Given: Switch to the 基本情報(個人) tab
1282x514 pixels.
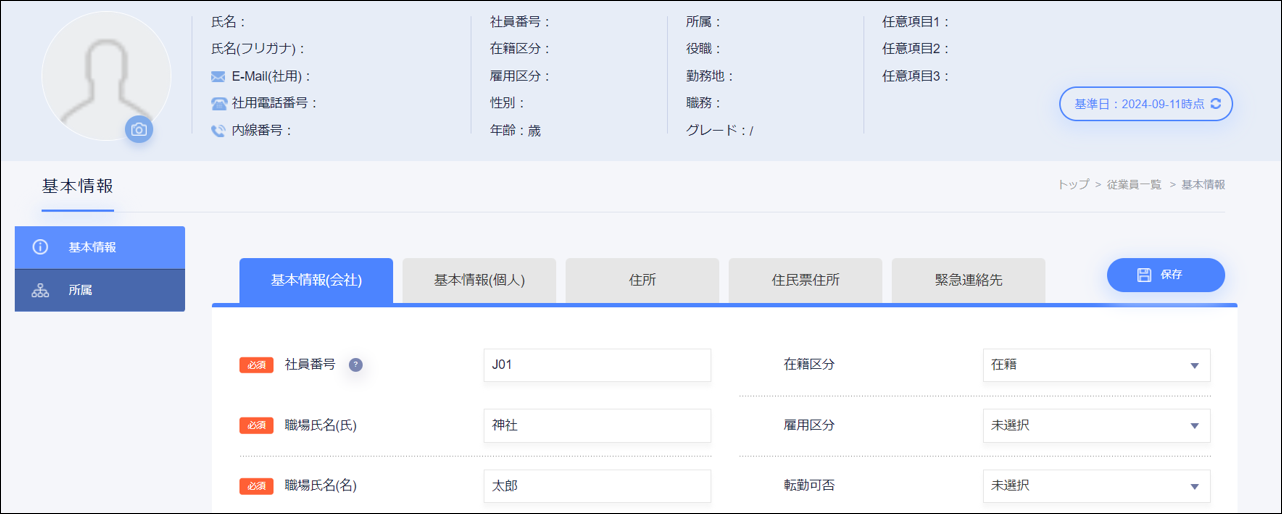Looking at the screenshot, I should coord(479,280).
